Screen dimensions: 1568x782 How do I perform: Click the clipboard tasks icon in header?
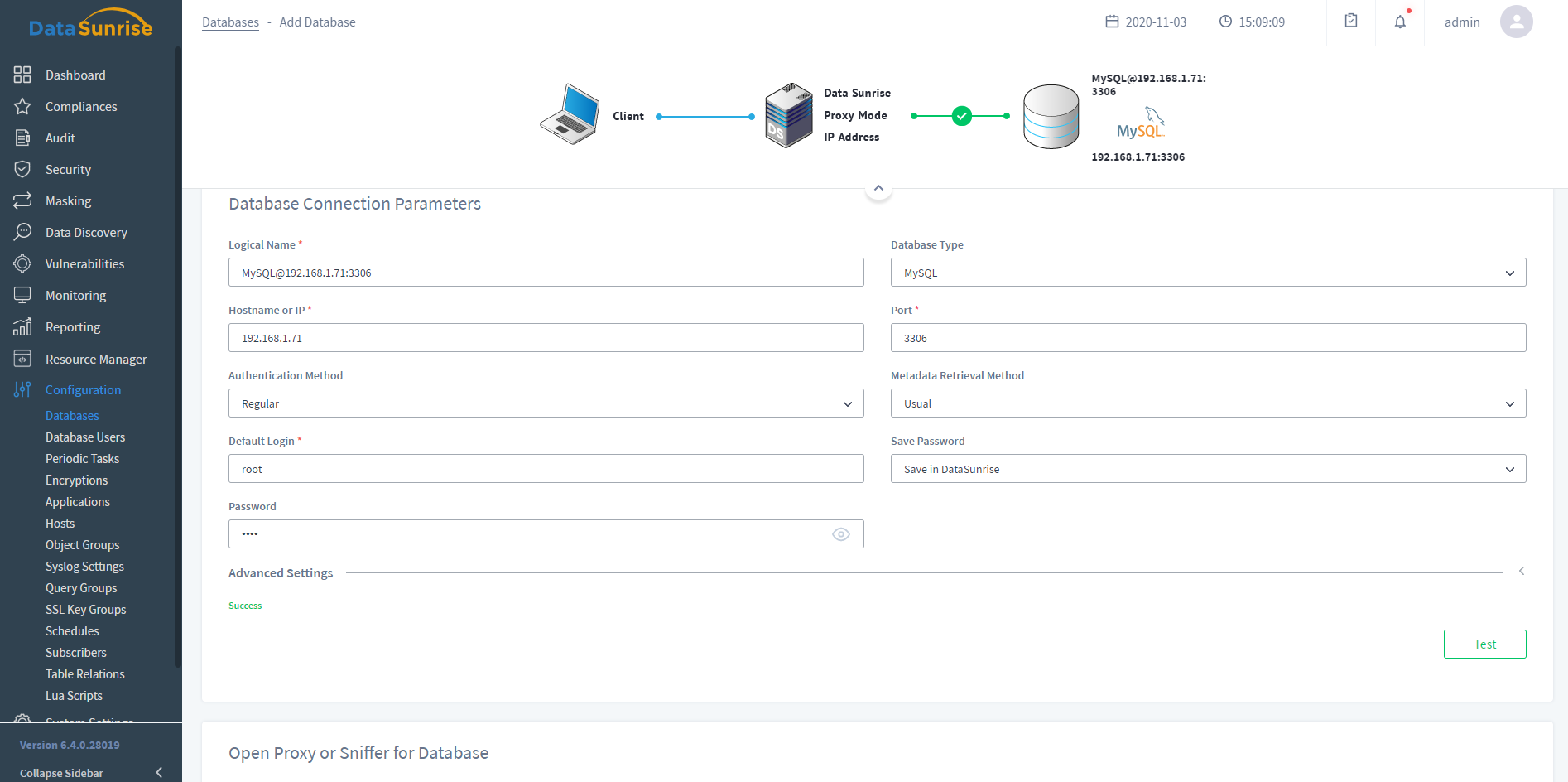tap(1351, 22)
